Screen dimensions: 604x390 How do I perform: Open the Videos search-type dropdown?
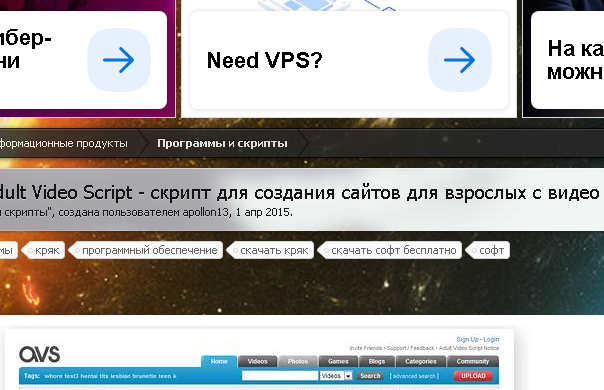(336, 376)
